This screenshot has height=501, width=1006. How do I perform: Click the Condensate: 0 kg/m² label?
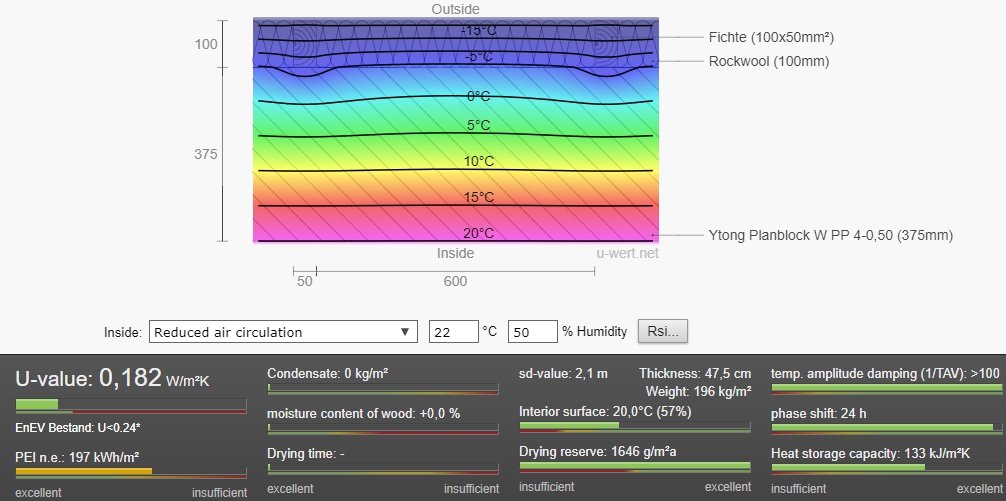[x=327, y=373]
